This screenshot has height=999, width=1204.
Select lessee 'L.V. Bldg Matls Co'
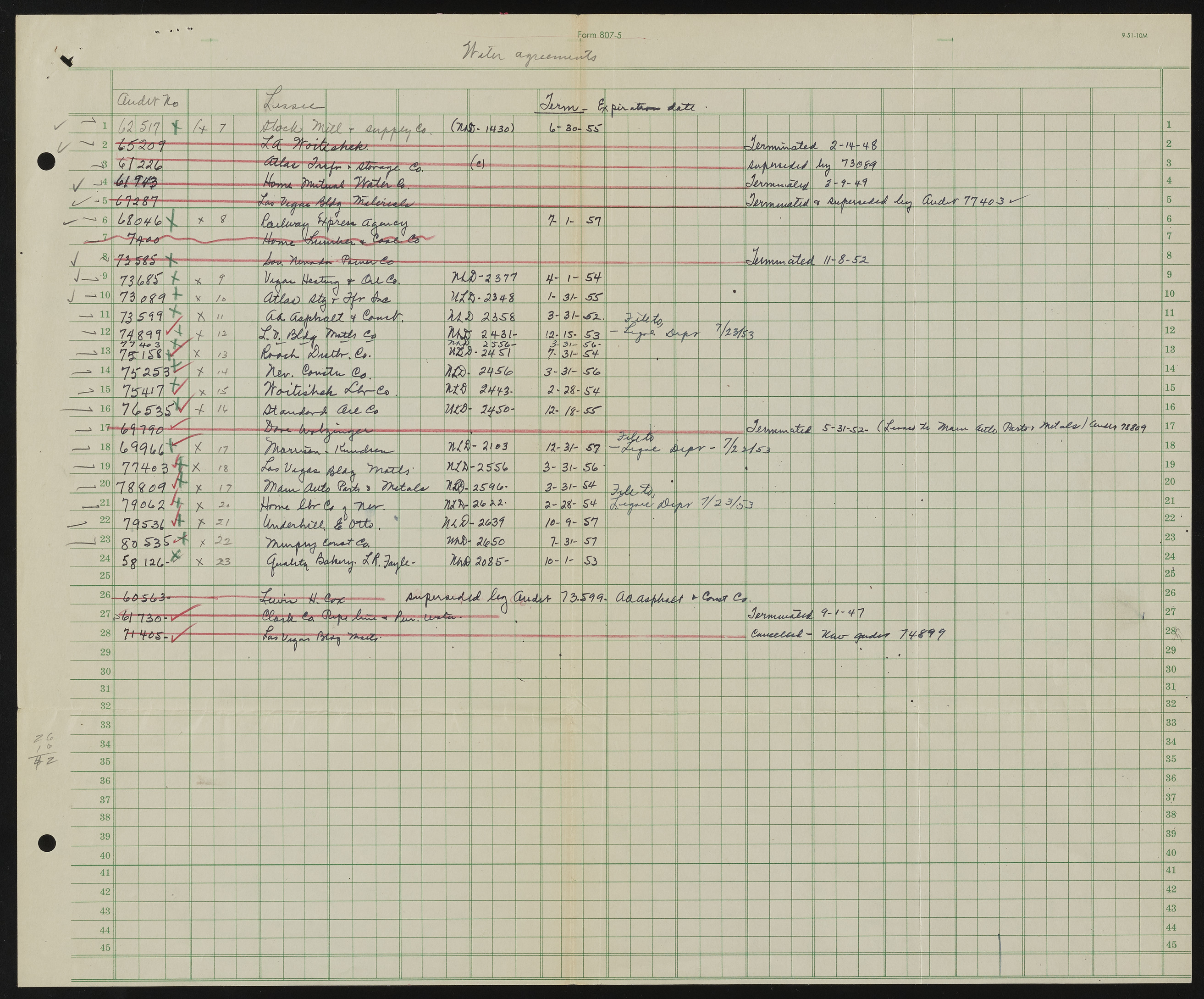[319, 335]
